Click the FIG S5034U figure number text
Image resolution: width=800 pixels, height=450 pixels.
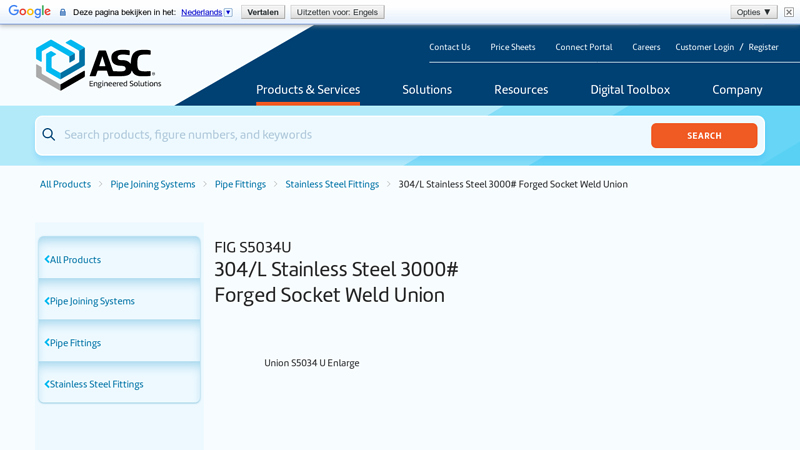[x=253, y=247]
